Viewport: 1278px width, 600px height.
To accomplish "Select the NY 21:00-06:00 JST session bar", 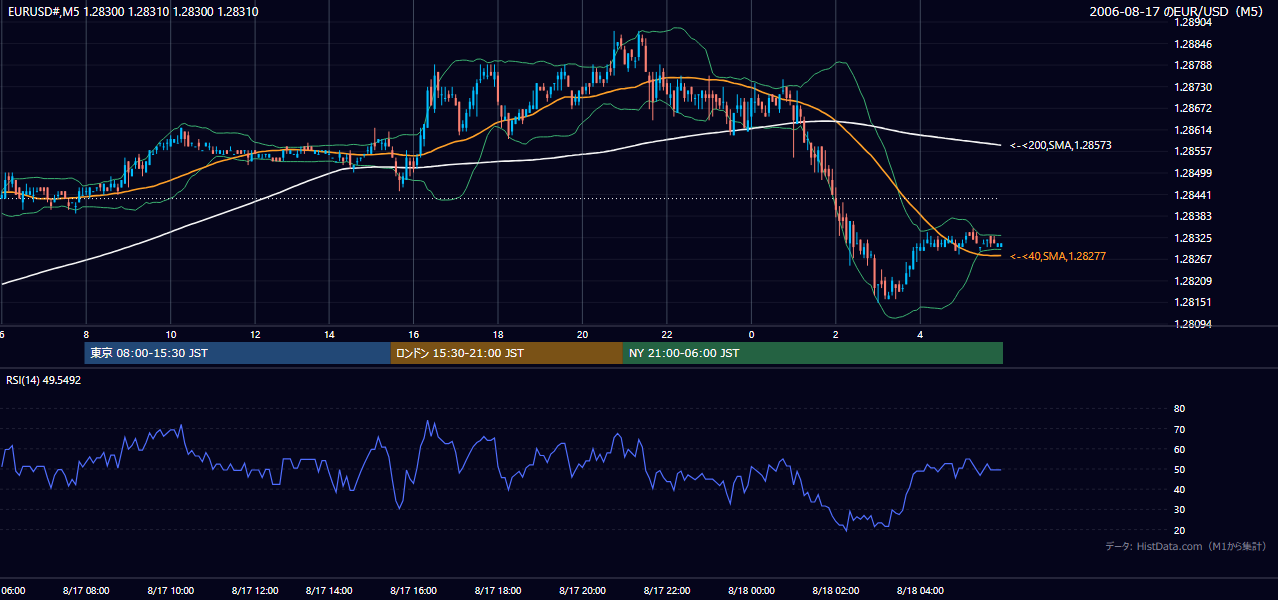I will pyautogui.click(x=813, y=353).
